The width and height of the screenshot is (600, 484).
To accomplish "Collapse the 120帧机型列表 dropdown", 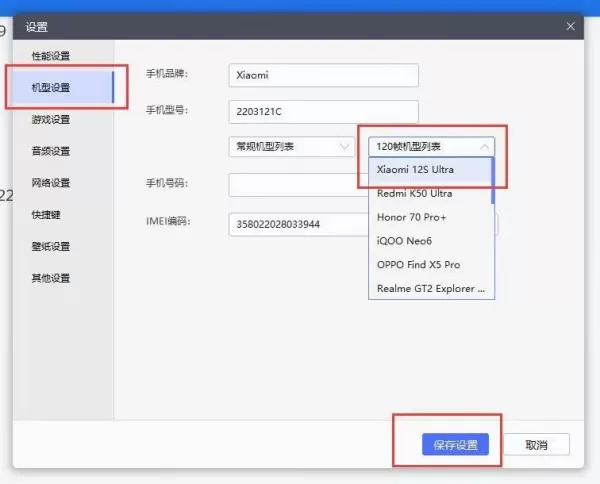I will (x=431, y=147).
